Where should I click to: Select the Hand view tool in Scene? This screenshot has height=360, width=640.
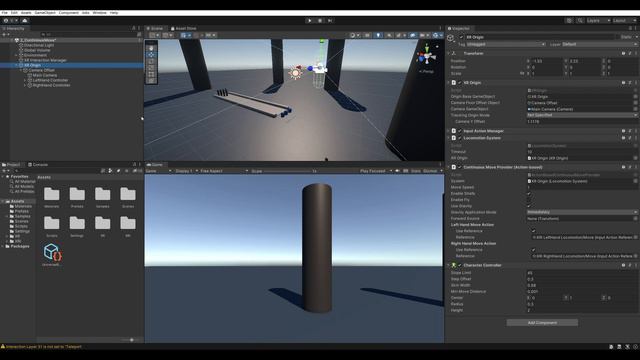[x=151, y=48]
